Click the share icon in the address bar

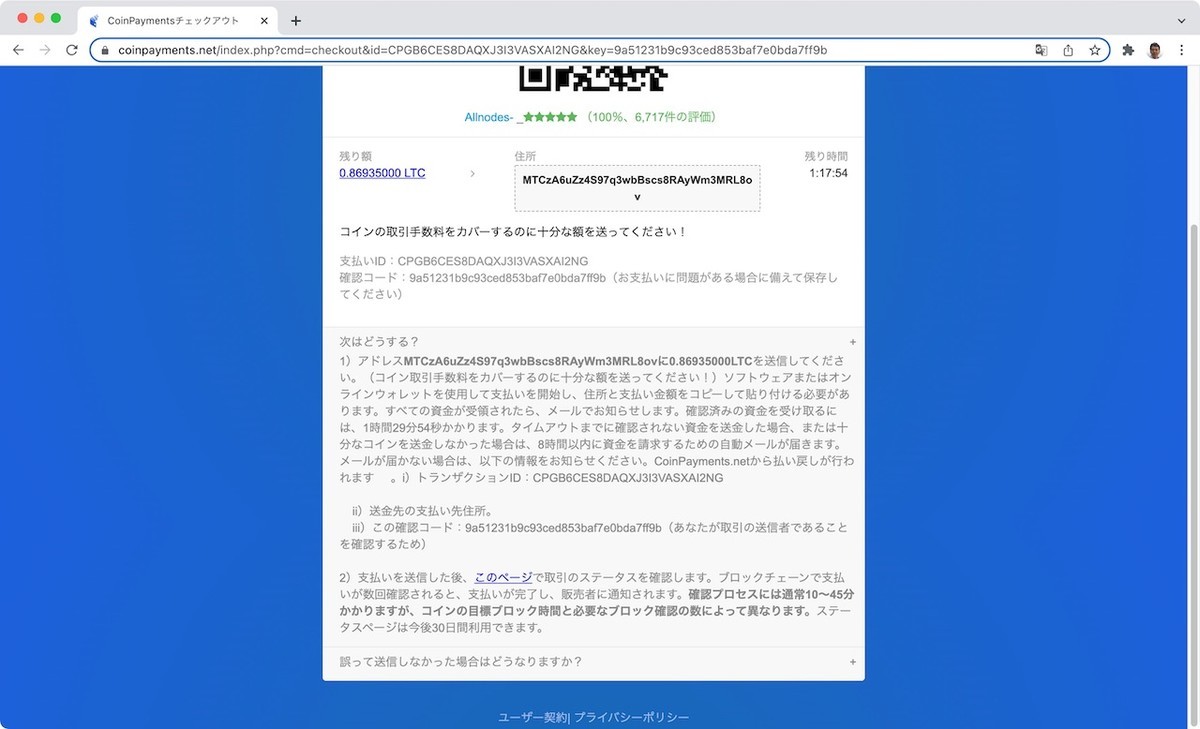(1068, 50)
